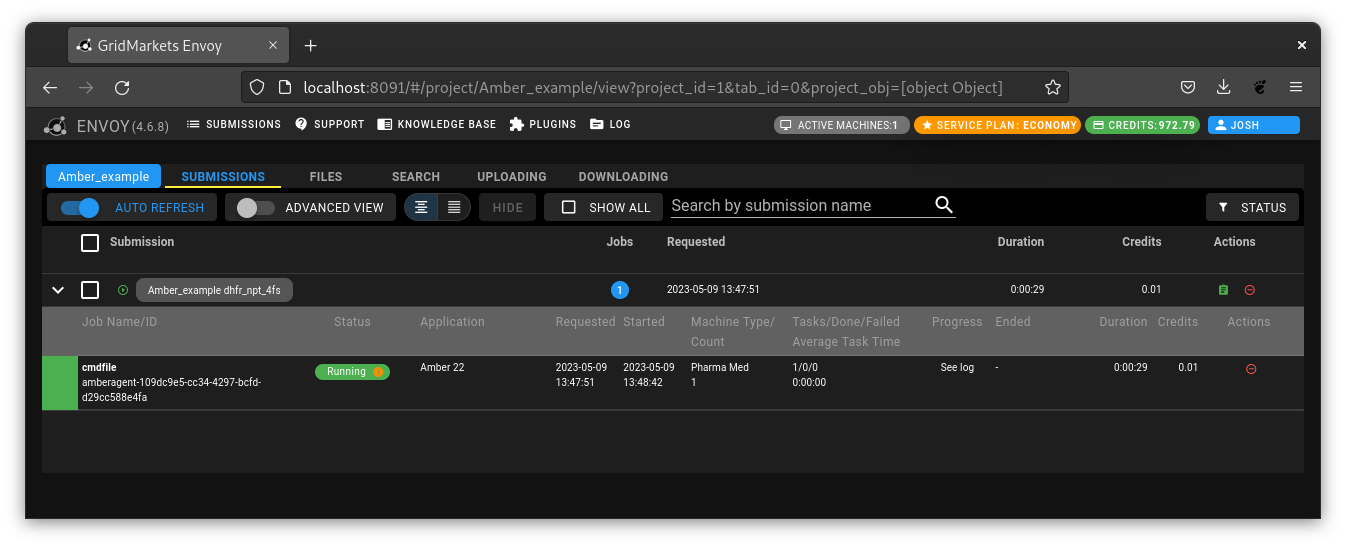Switch to the Files tab
Image resolution: width=1346 pixels, height=547 pixels.
tap(326, 177)
